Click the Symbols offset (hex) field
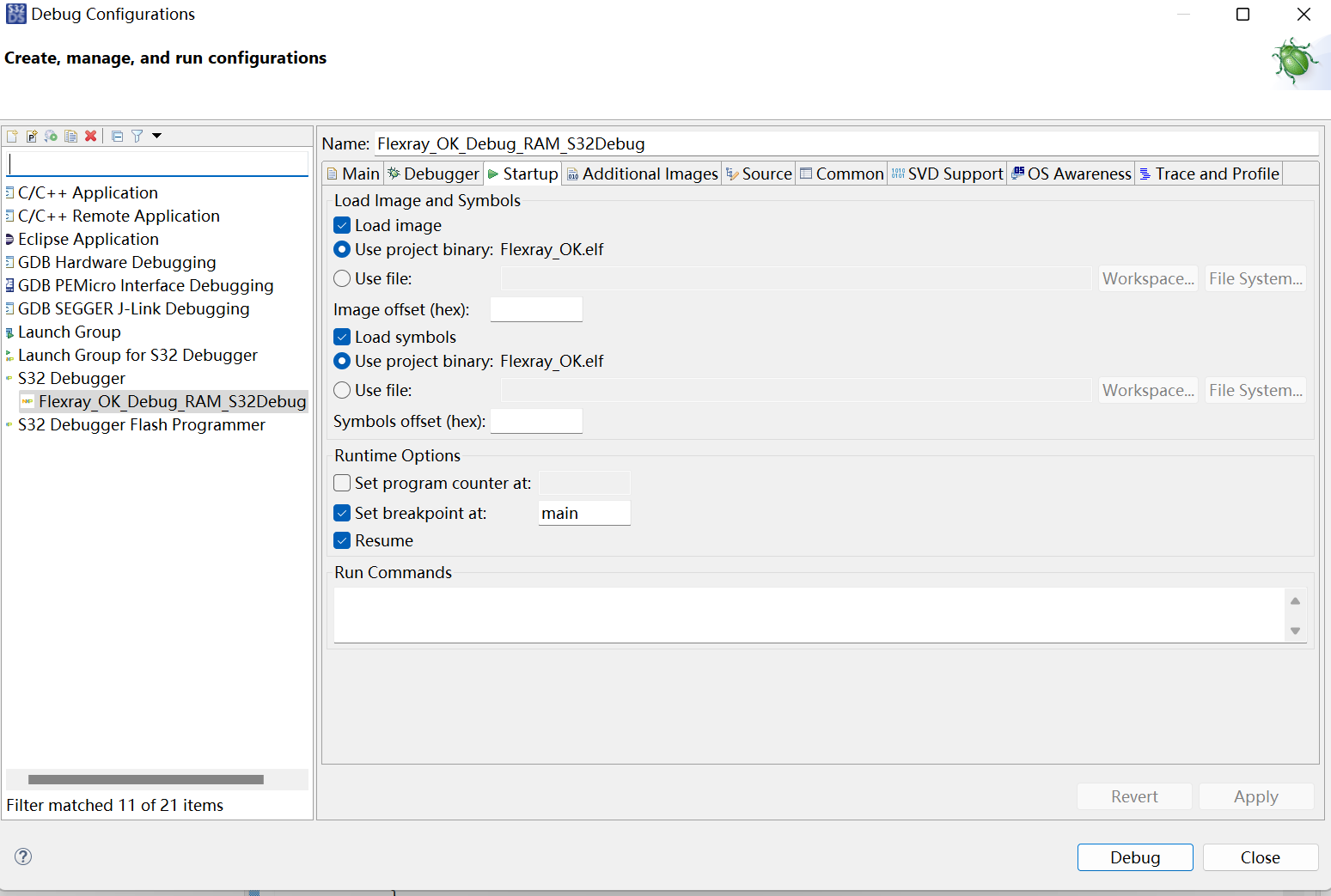This screenshot has height=896, width=1331. point(536,421)
